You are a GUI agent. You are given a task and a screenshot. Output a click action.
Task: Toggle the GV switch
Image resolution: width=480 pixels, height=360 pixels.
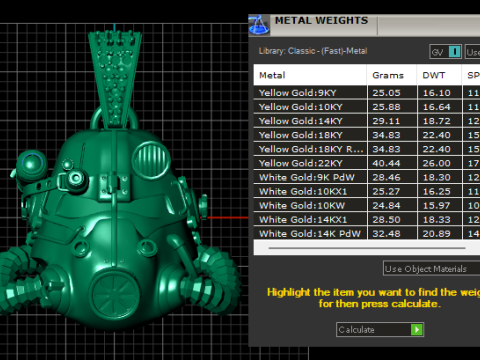point(446,52)
